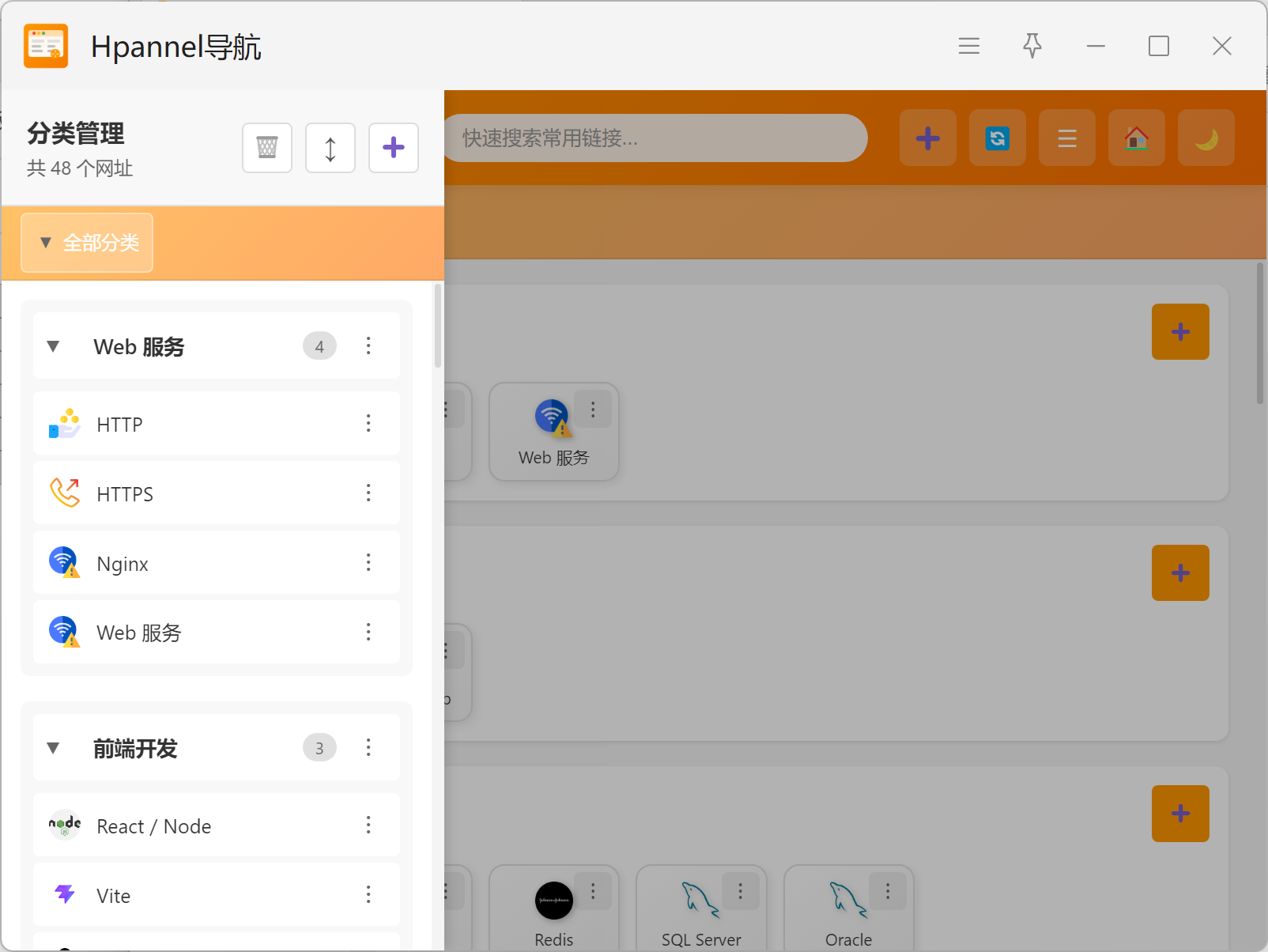Expand the 全部分类 dropdown

pyautogui.click(x=87, y=243)
